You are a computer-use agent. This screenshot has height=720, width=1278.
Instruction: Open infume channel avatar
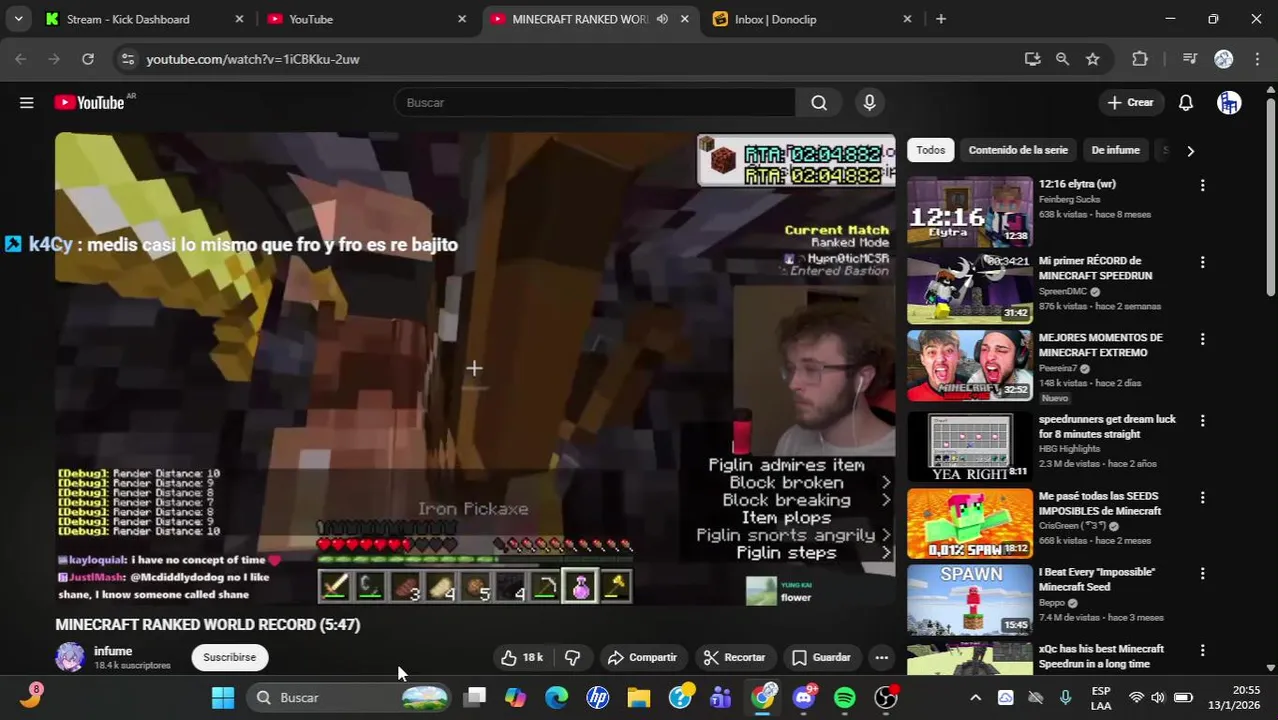coord(70,657)
